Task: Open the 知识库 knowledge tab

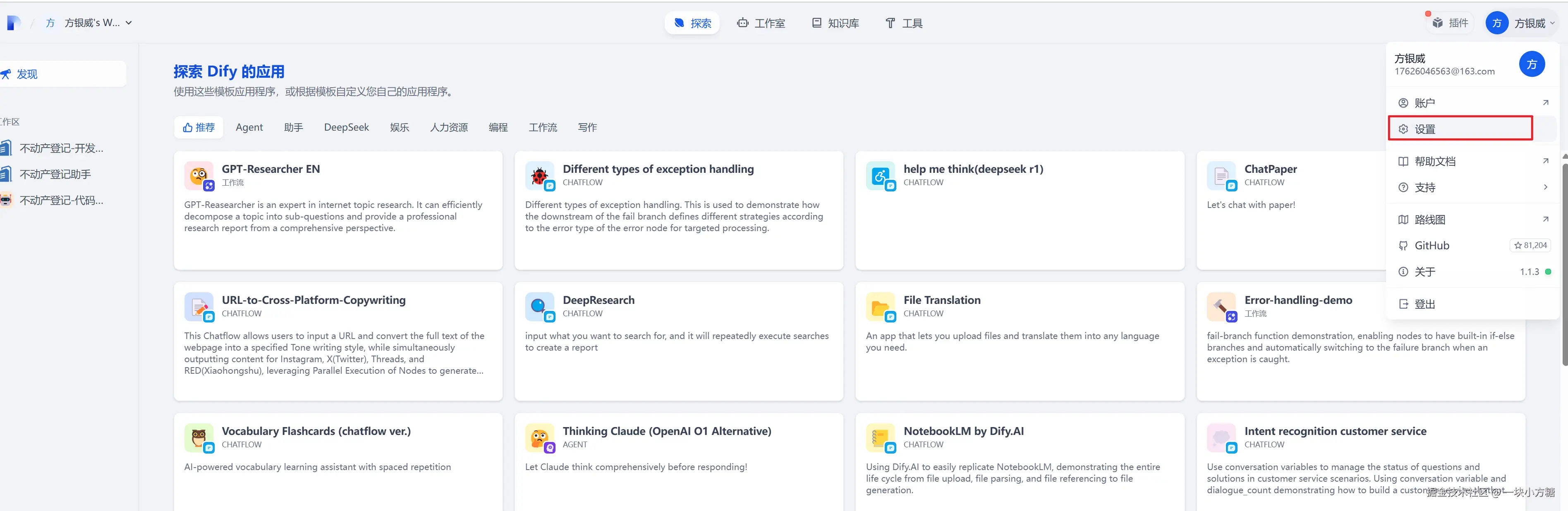Action: [835, 23]
